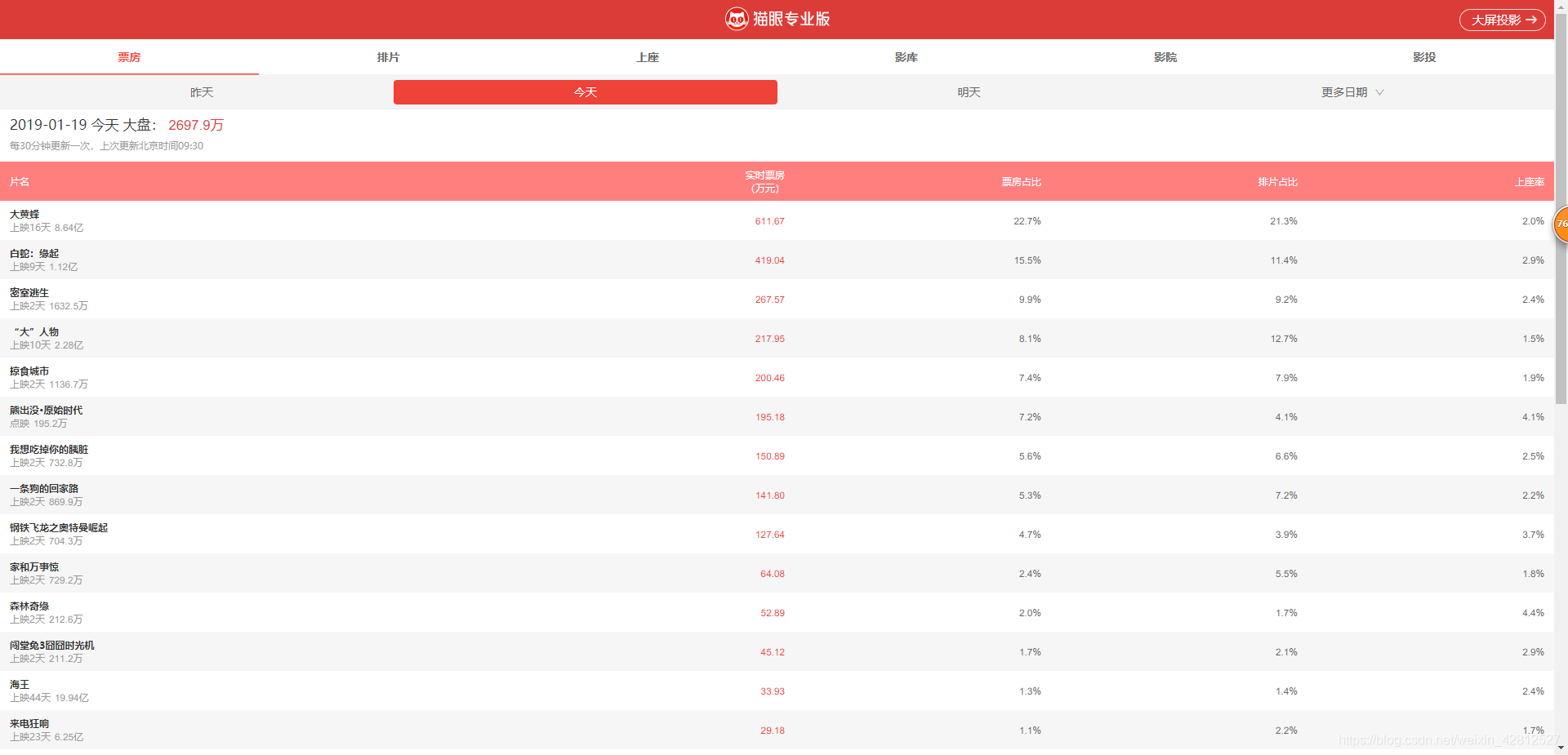Click the 片名 column header
Screen dimensions: 1568x755
[20, 182]
